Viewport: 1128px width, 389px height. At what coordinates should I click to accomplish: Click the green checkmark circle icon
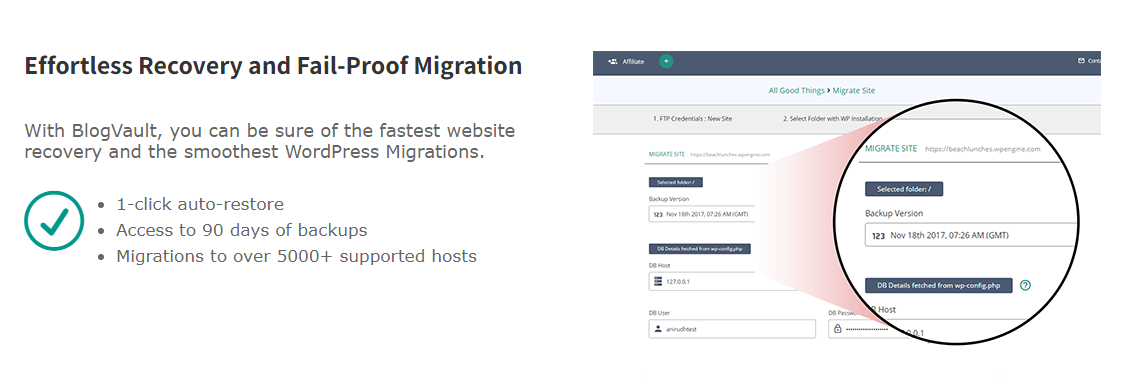pos(55,221)
